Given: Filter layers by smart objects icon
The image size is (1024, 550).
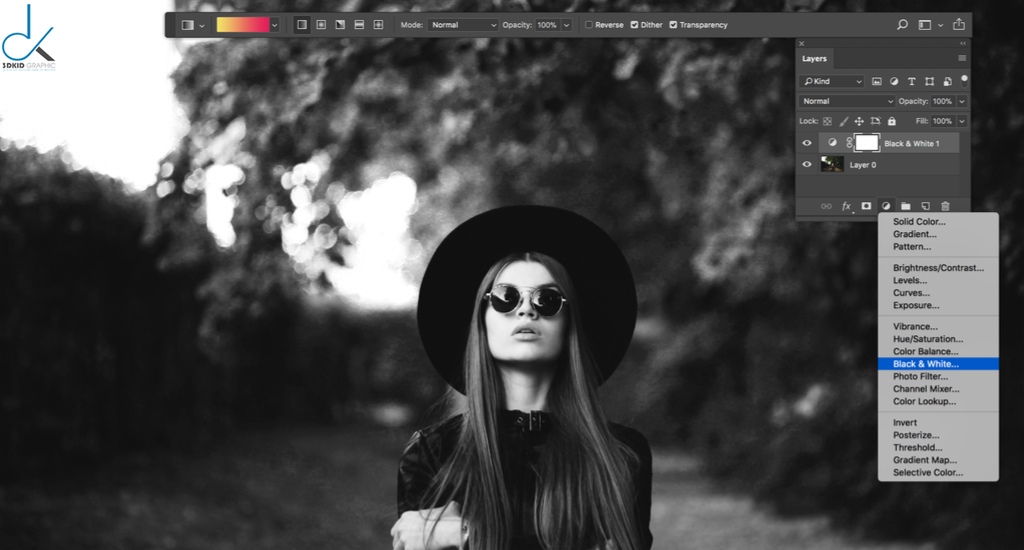Looking at the screenshot, I should coord(947,82).
